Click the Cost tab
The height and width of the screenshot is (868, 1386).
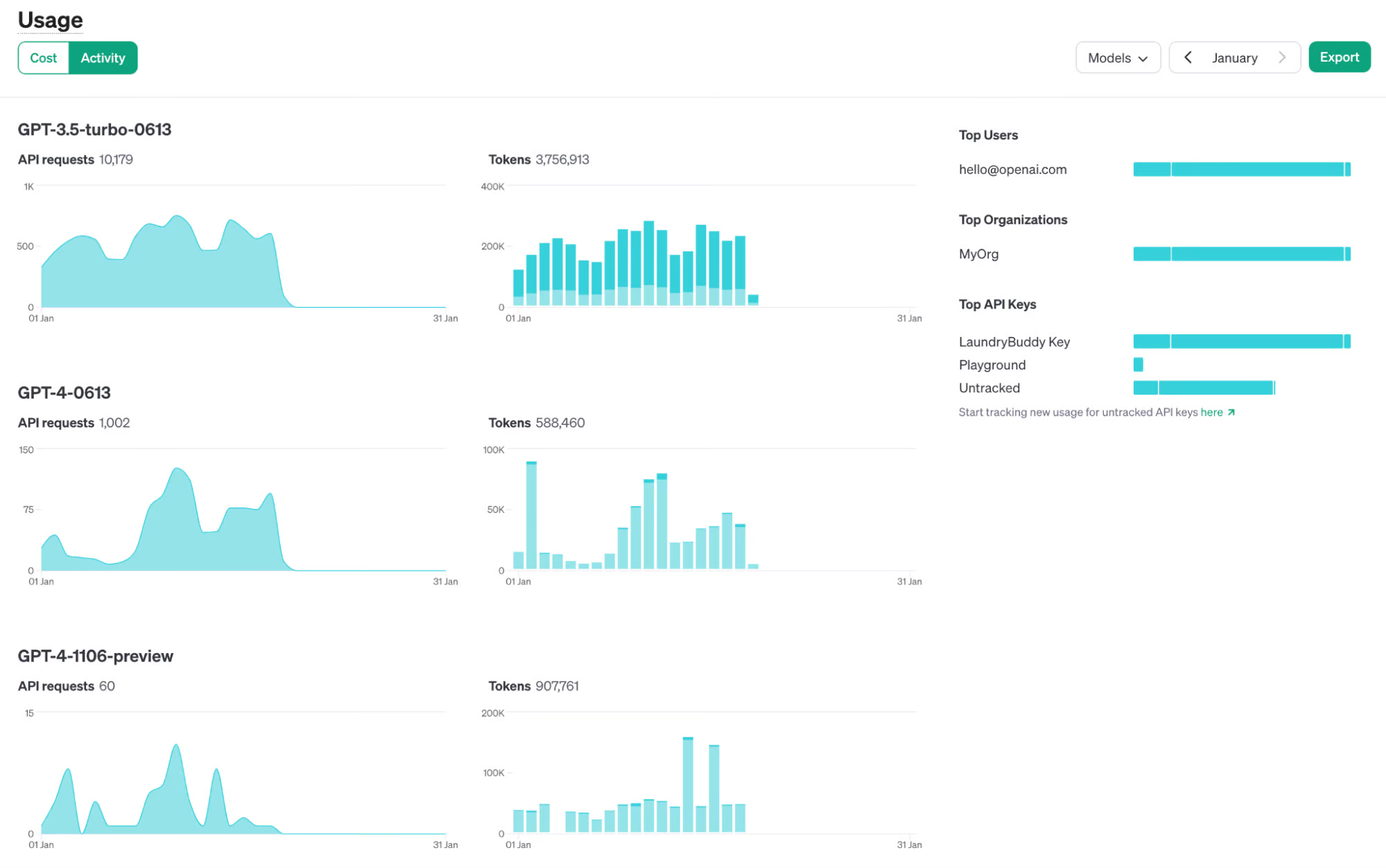[42, 57]
